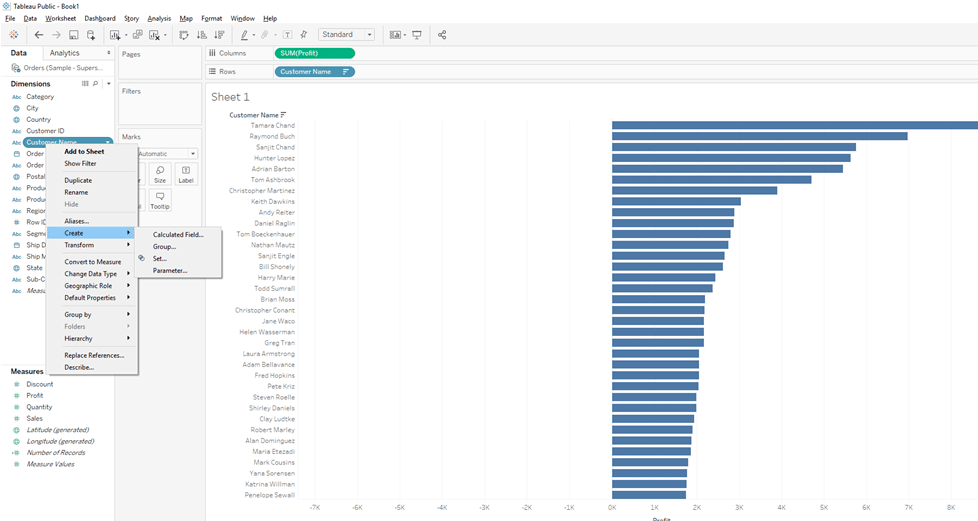Viewport: 978px width, 521px height.
Task: Click the Show/hide cards toolbar icon
Action: (395, 35)
